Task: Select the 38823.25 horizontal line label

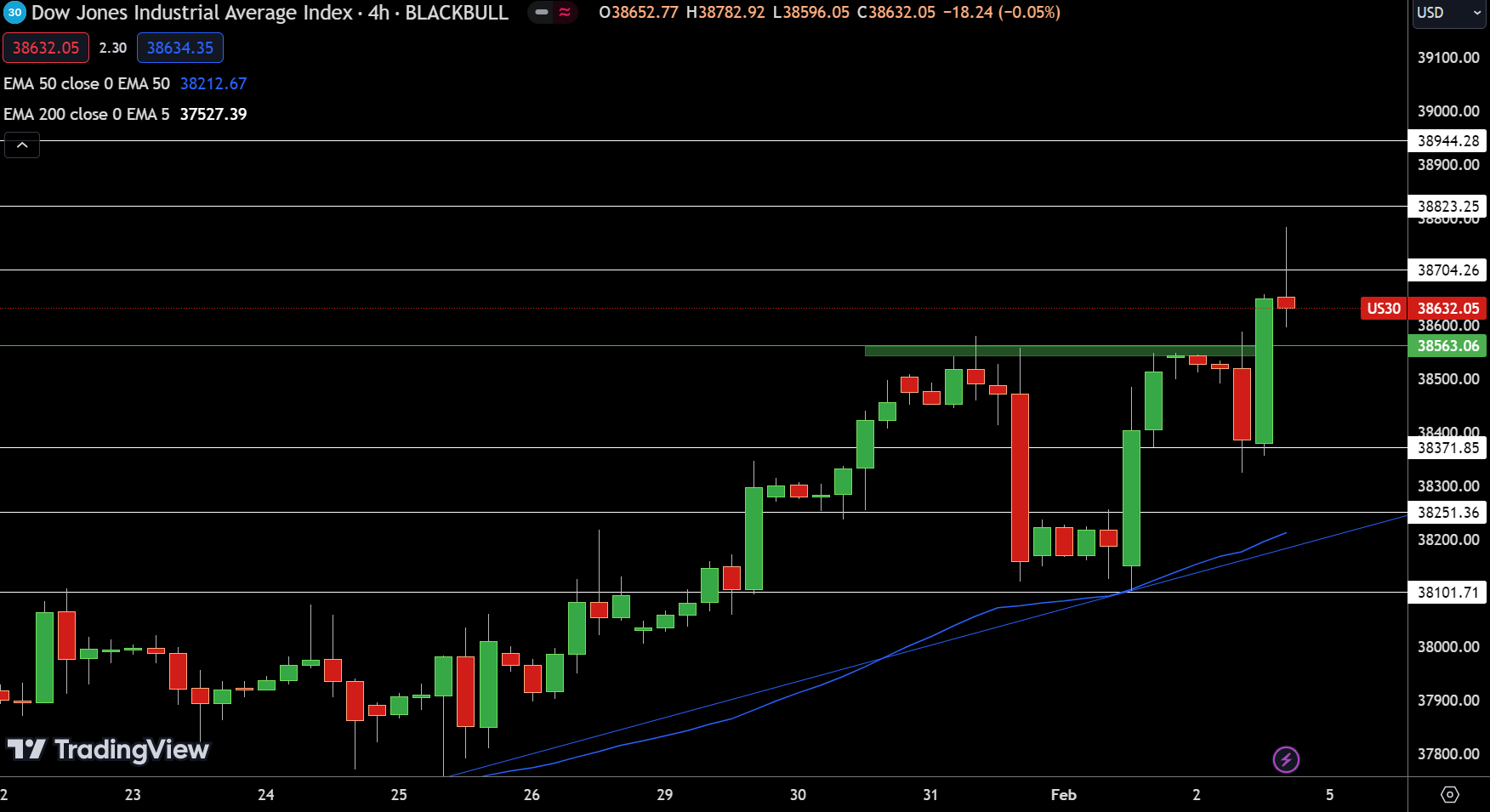Action: coord(1447,206)
